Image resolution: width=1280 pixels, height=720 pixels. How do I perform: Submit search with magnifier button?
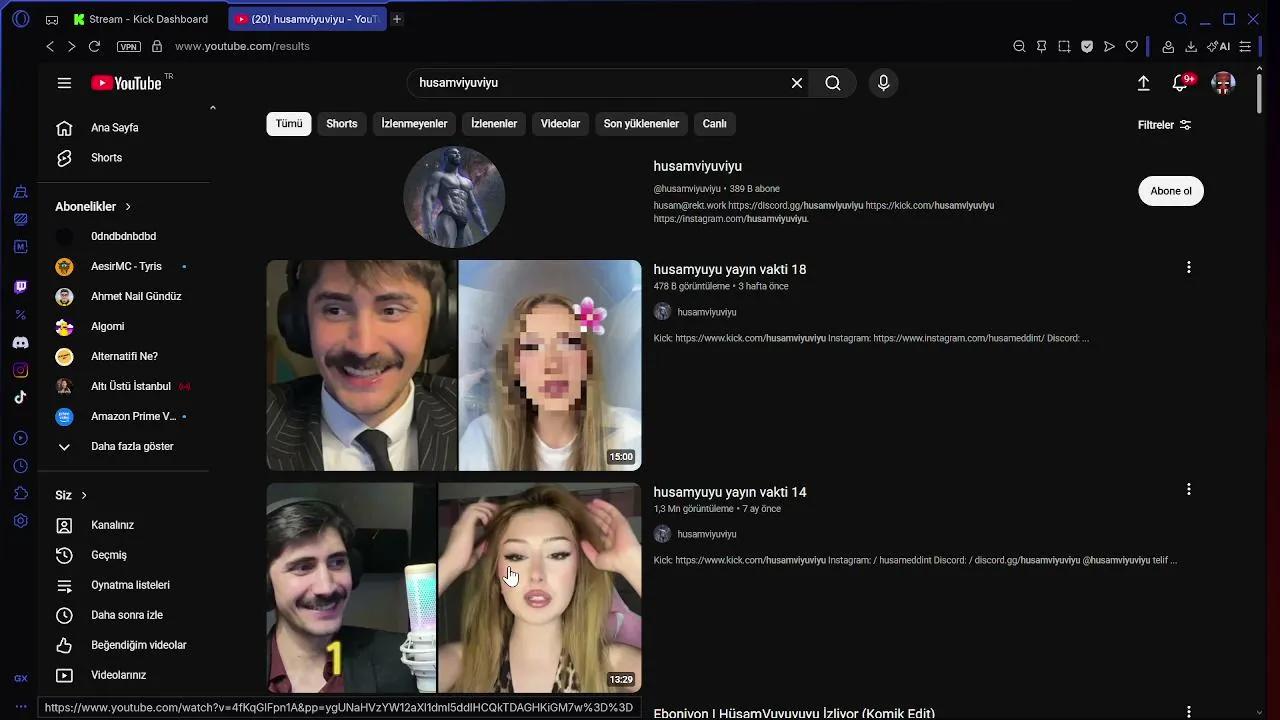833,83
